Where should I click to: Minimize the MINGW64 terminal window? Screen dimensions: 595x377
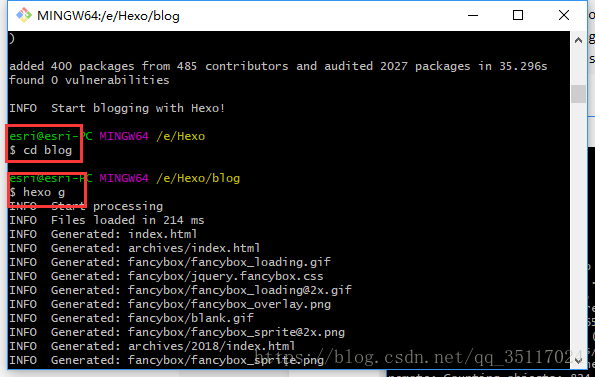473,16
